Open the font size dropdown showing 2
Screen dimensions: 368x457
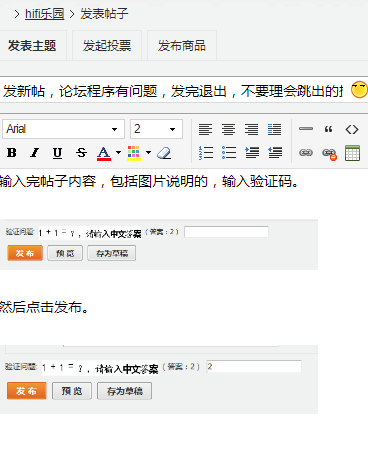pos(156,129)
